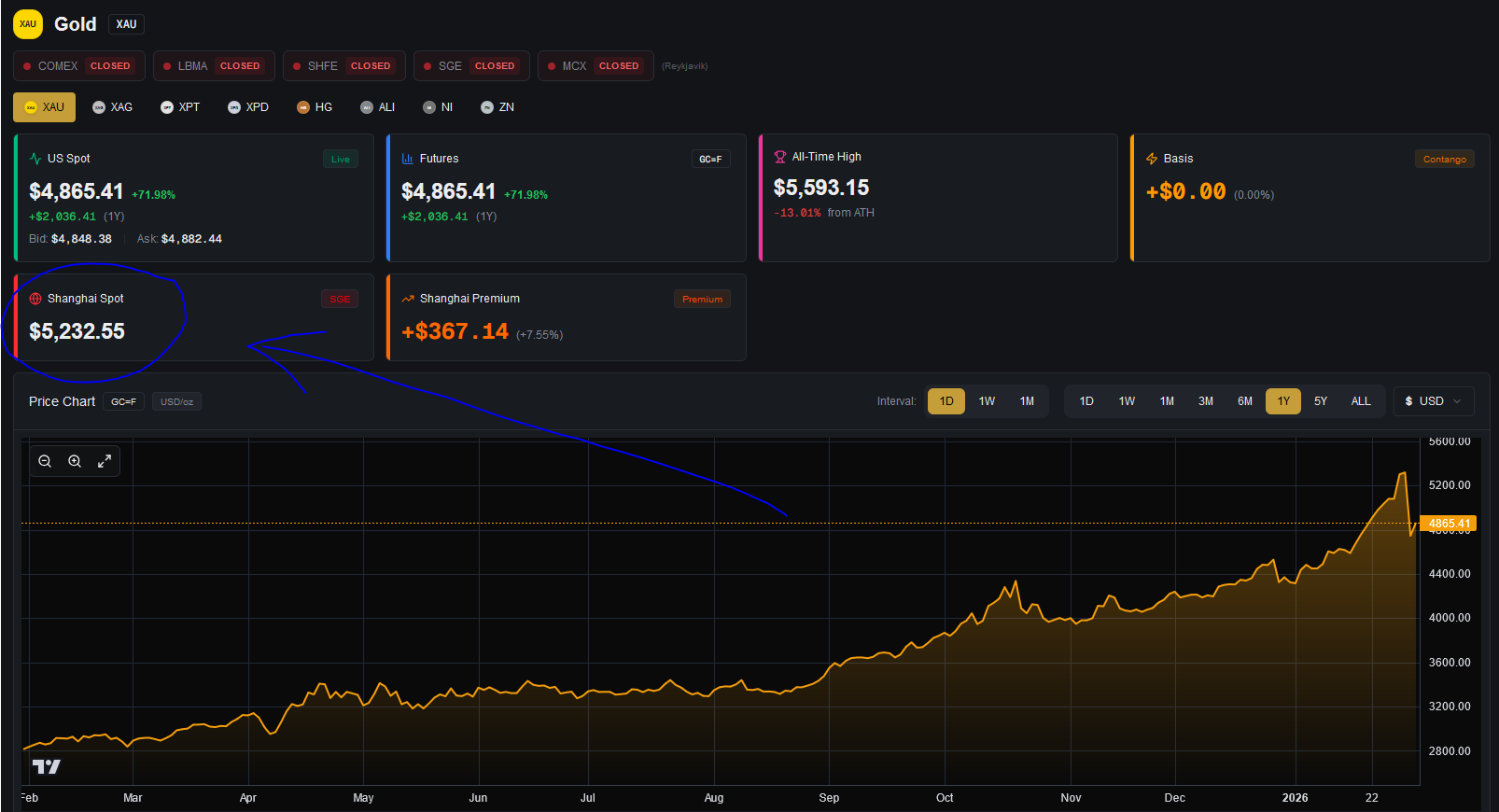Image resolution: width=1499 pixels, height=812 pixels.
Task: Open the NI nickel tab
Action: click(x=438, y=107)
